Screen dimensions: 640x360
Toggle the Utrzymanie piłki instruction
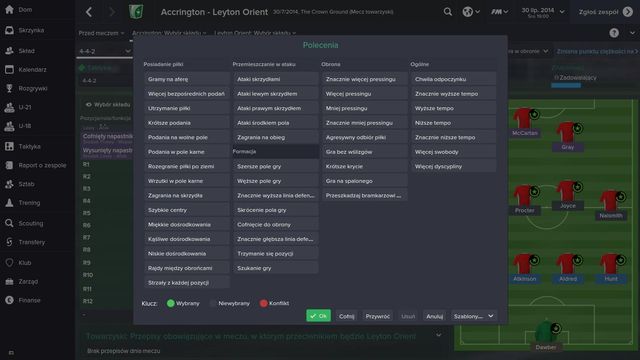(x=187, y=108)
